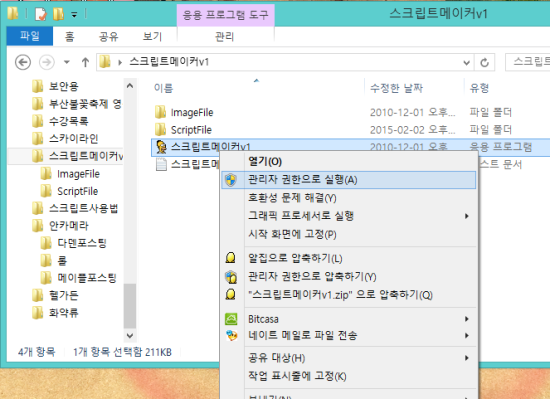The width and height of the screenshot is (550, 399).
Task: Refresh the current folder view
Action: click(484, 63)
